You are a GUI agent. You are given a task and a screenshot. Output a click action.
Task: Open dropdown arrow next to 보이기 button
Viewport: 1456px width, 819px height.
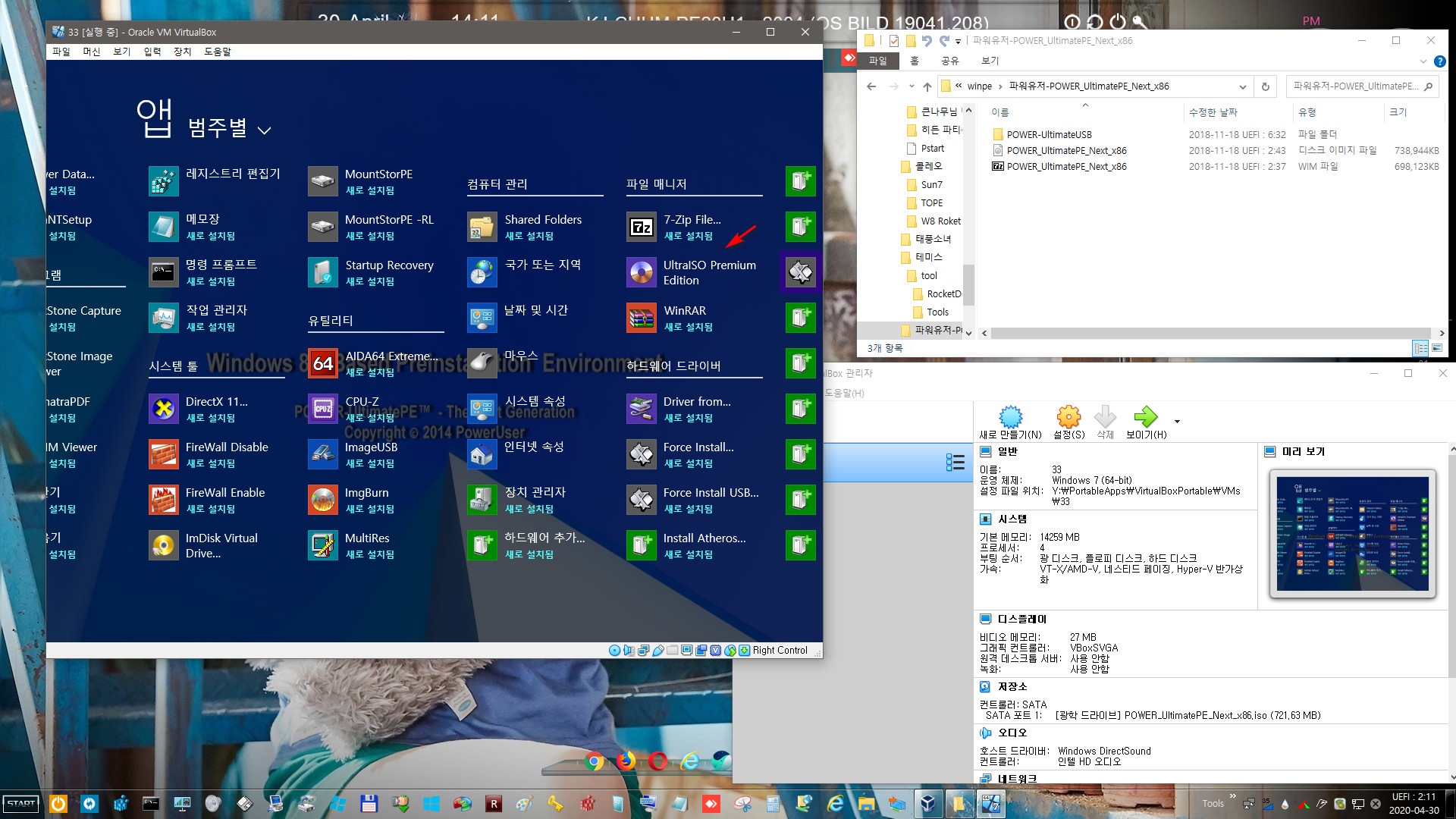(1177, 422)
